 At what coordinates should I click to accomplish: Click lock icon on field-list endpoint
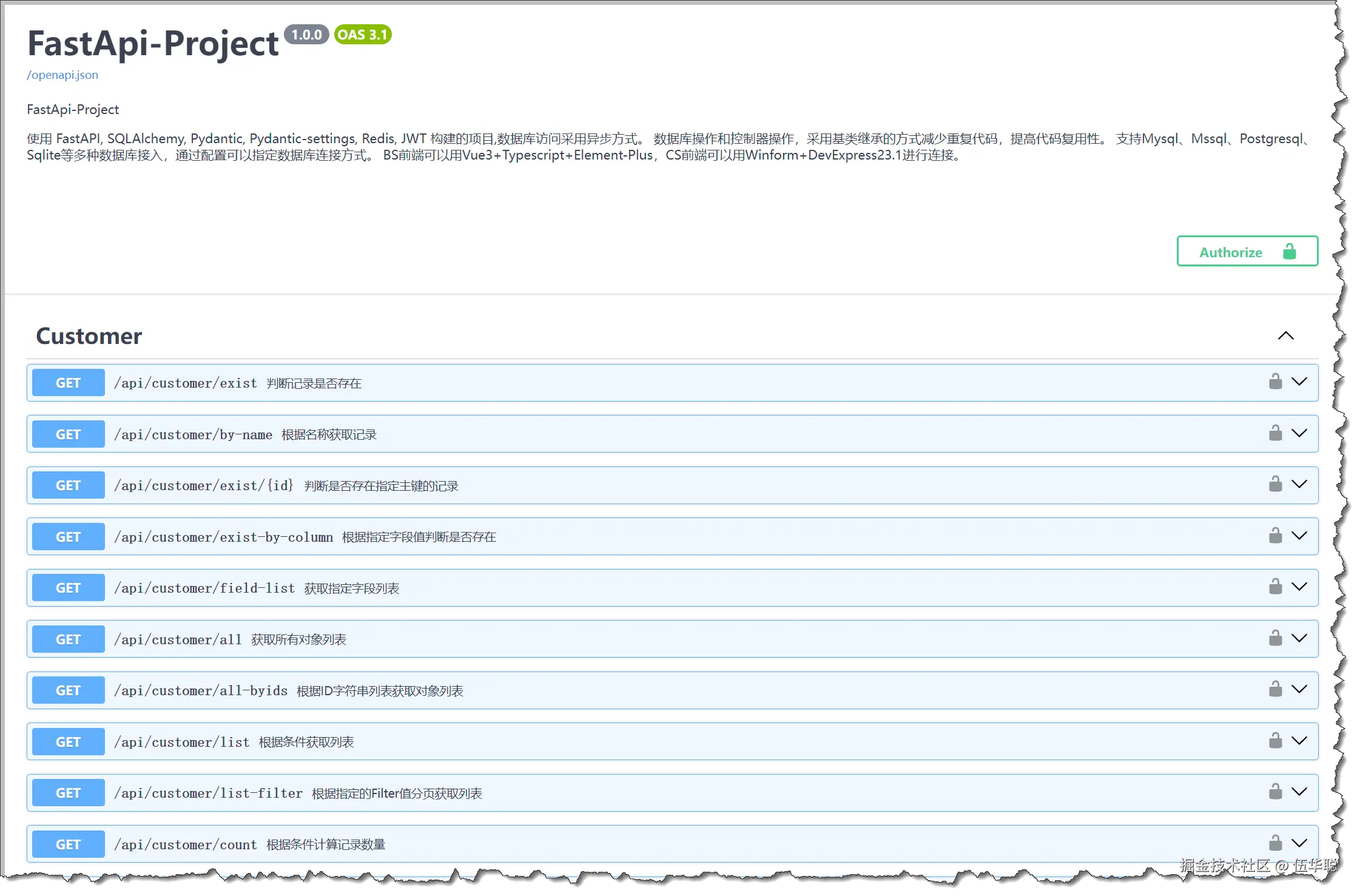[x=1275, y=587]
